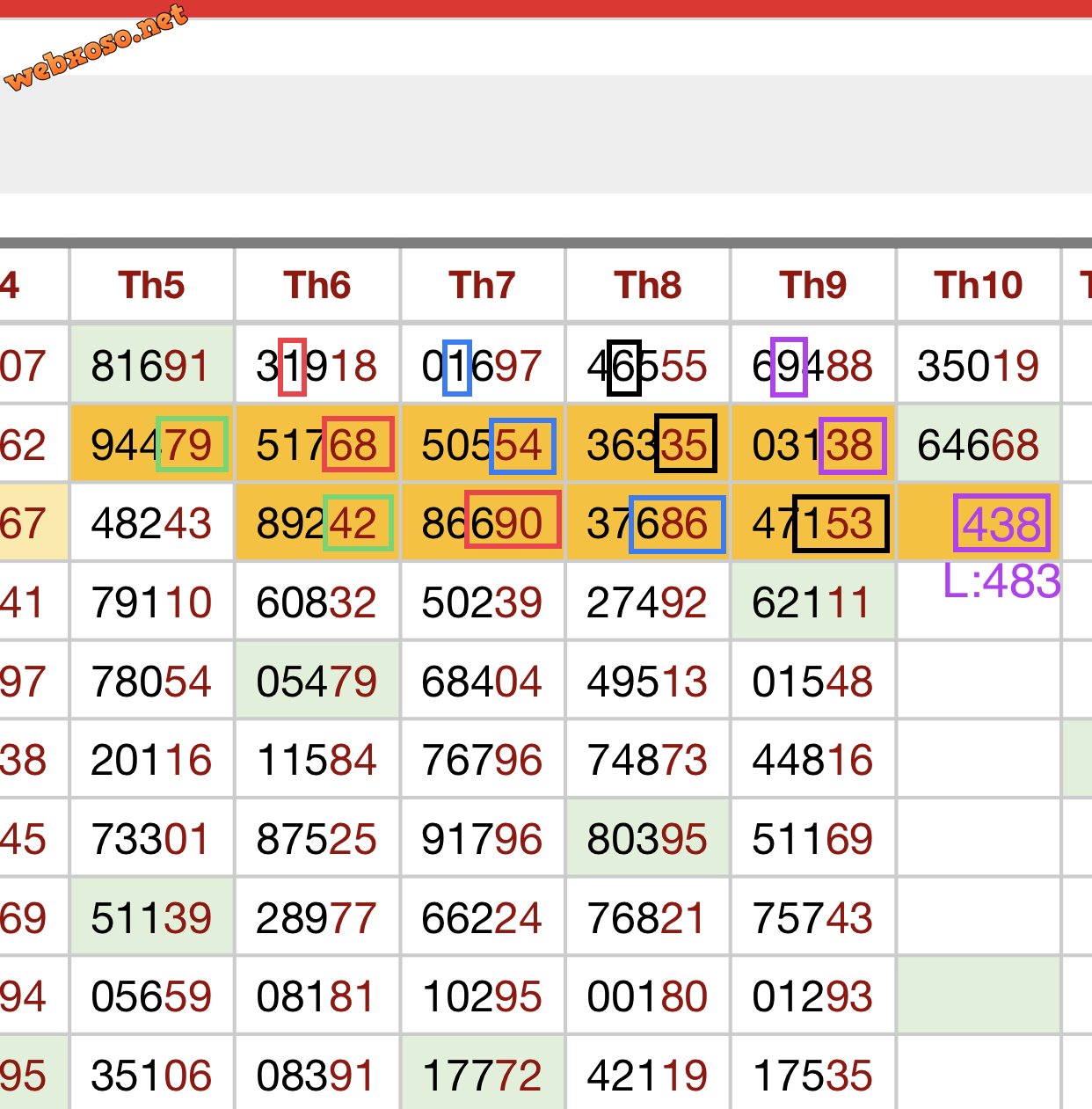
Task: Select the Th10 column header
Action: [x=979, y=286]
